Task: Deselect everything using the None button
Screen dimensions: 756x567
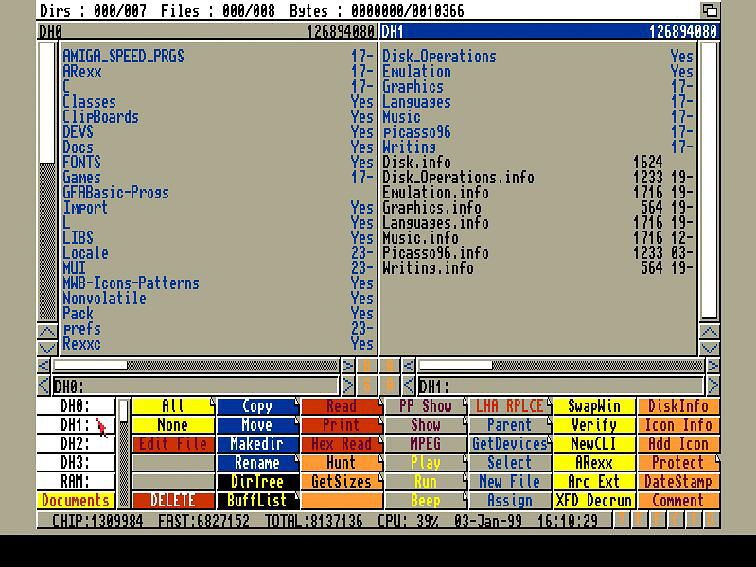Action: click(x=173, y=425)
